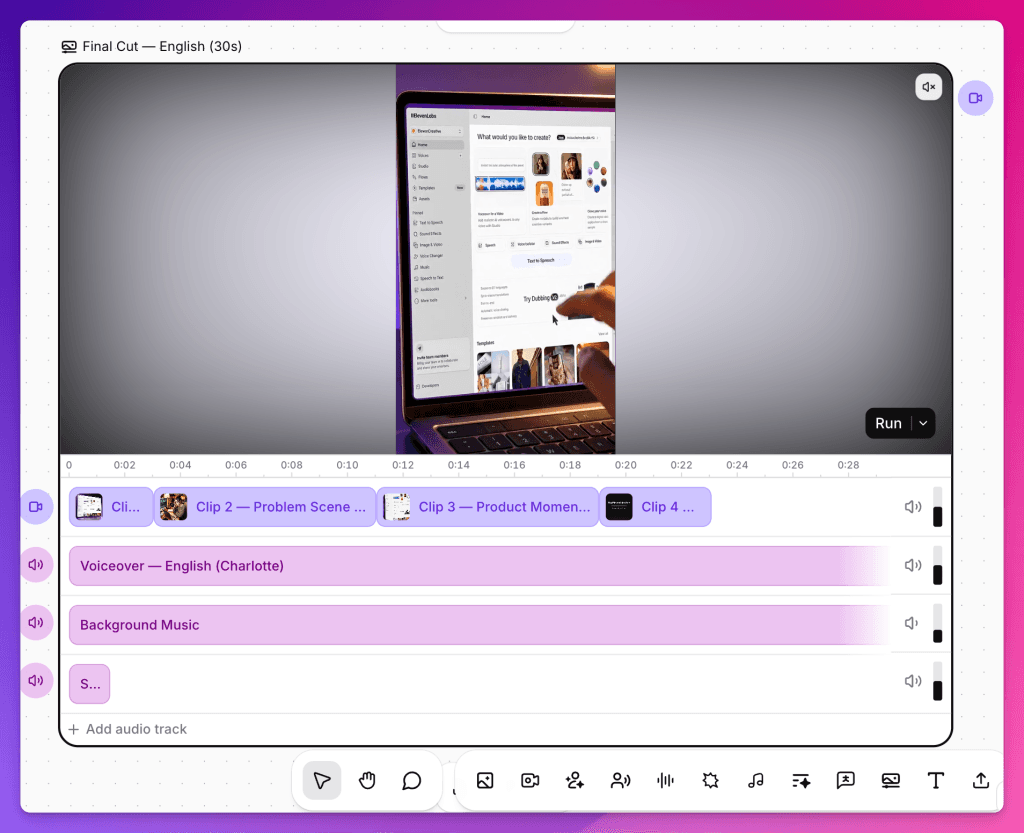1024x833 pixels.
Task: Click the 0:04 mark on ruler
Action: (180, 465)
